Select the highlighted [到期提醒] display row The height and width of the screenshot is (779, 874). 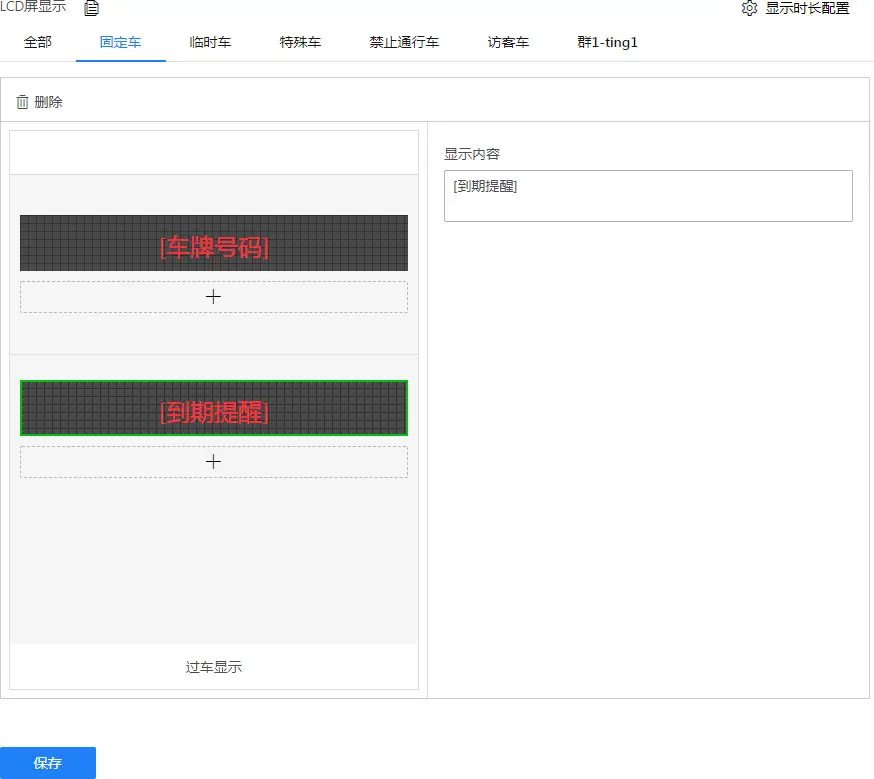tap(213, 408)
